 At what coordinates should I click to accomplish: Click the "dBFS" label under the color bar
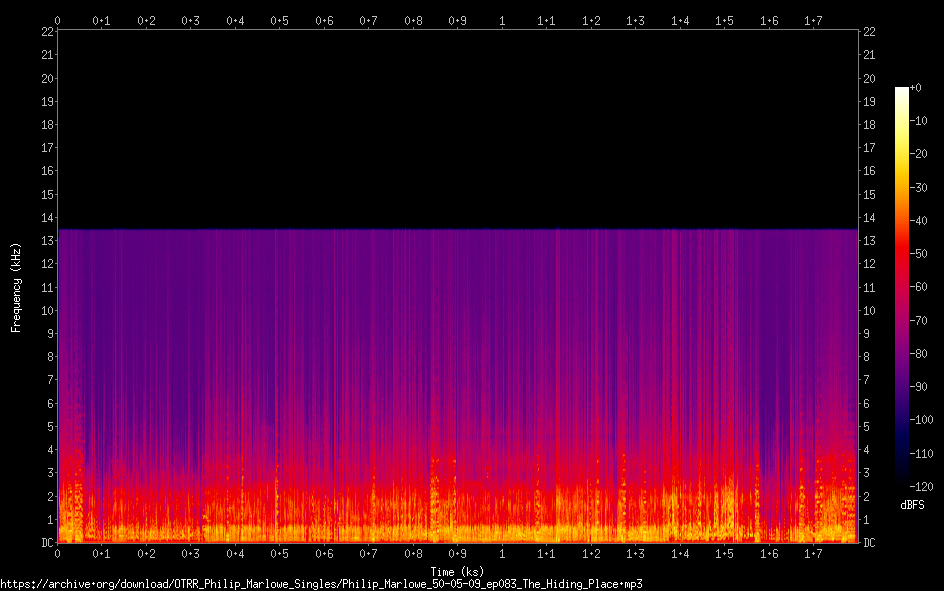[x=912, y=505]
